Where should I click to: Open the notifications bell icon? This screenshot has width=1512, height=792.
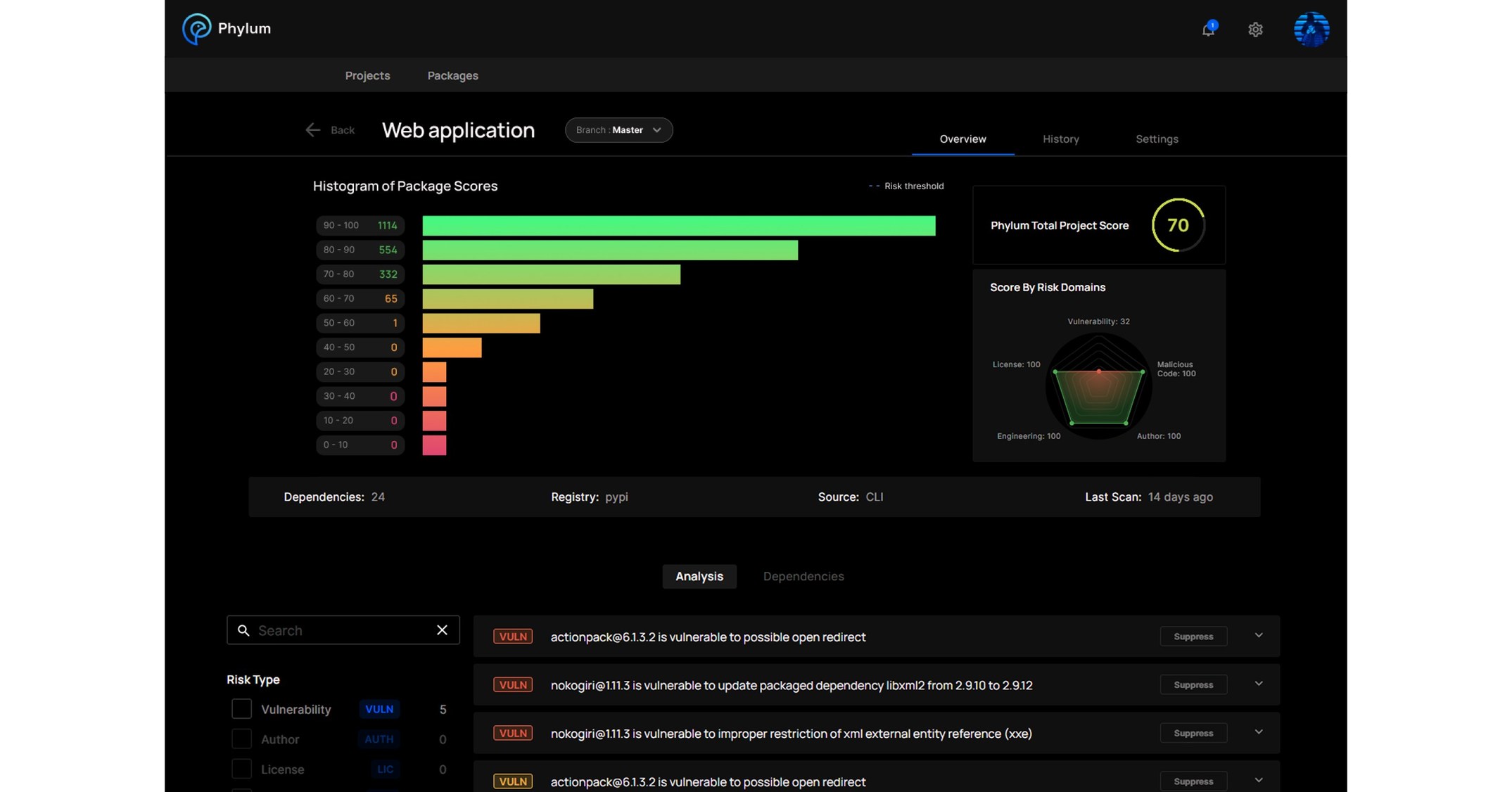[x=1209, y=29]
